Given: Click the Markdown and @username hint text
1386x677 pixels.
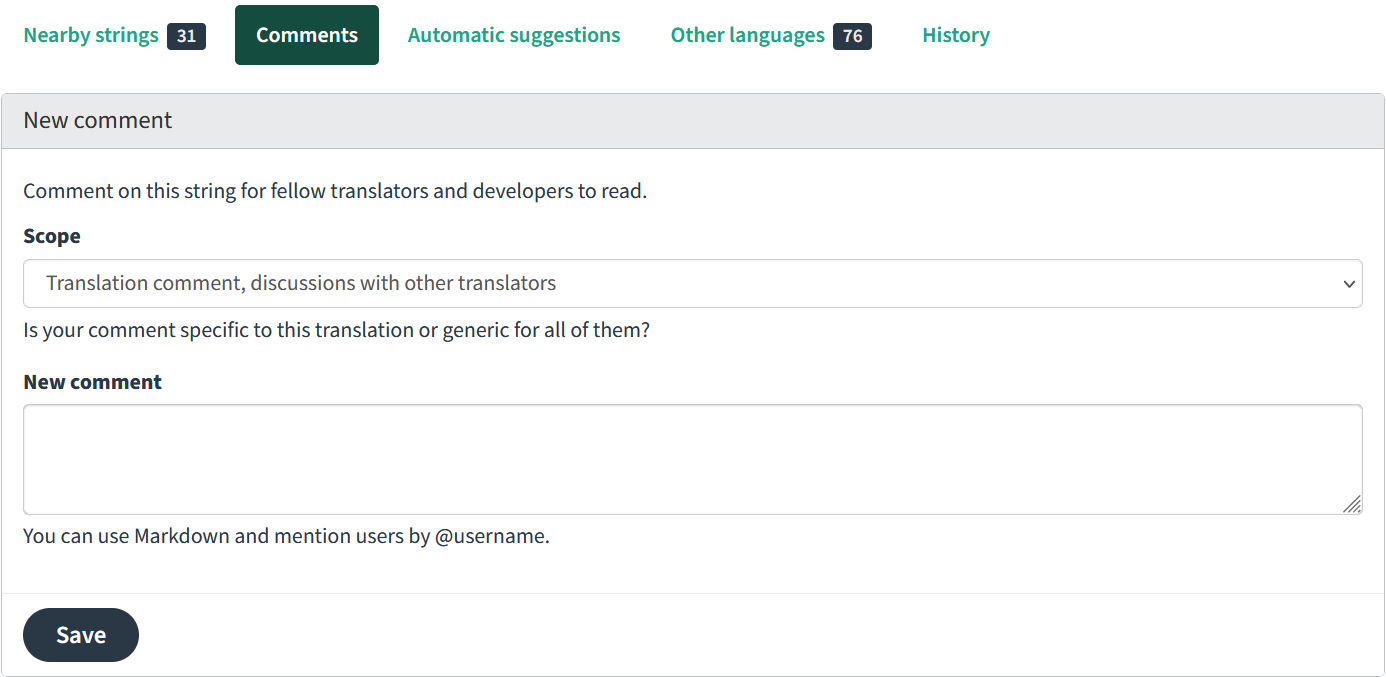Looking at the screenshot, I should click(286, 536).
